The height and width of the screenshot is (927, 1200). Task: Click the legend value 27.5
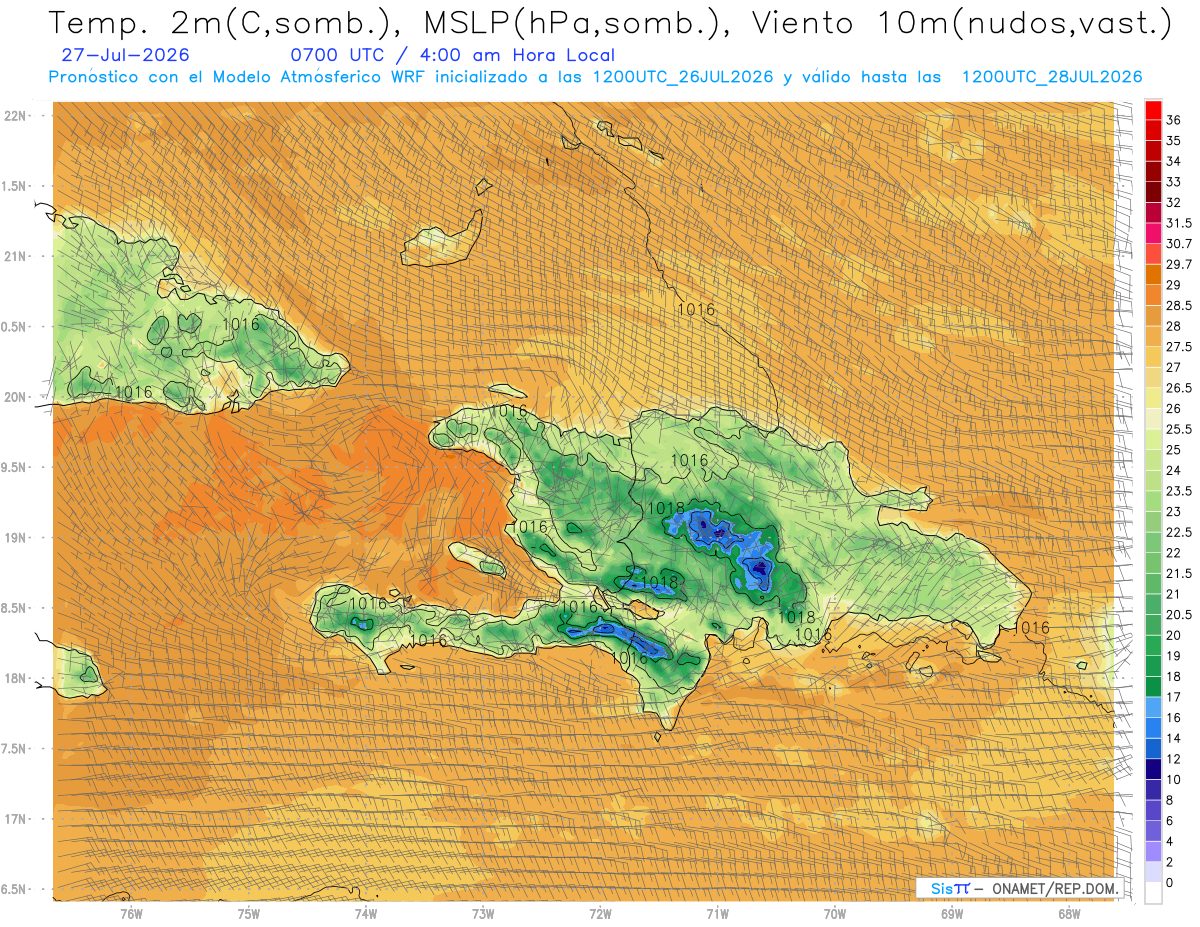pyautogui.click(x=1179, y=347)
